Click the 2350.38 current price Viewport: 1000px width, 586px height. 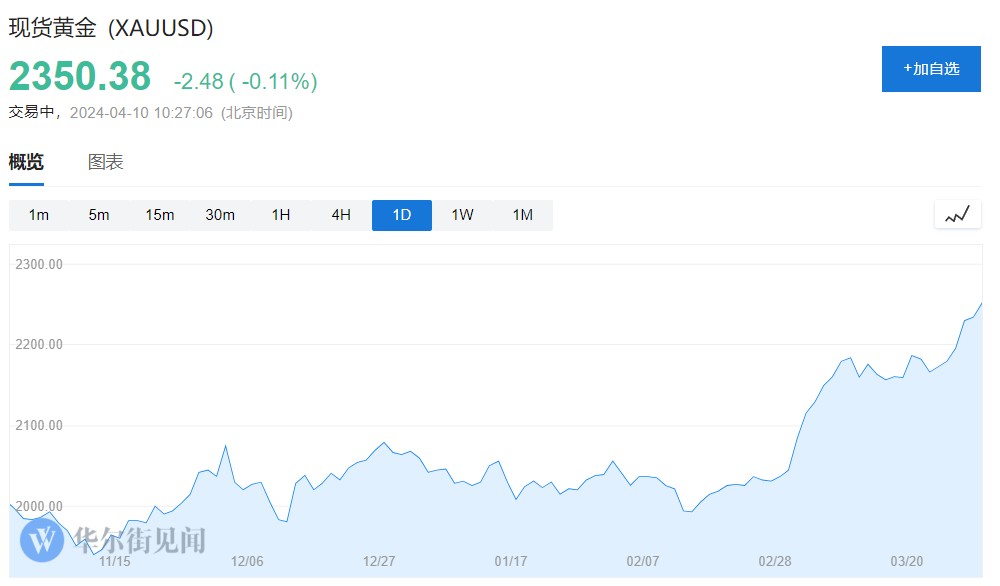coord(80,77)
